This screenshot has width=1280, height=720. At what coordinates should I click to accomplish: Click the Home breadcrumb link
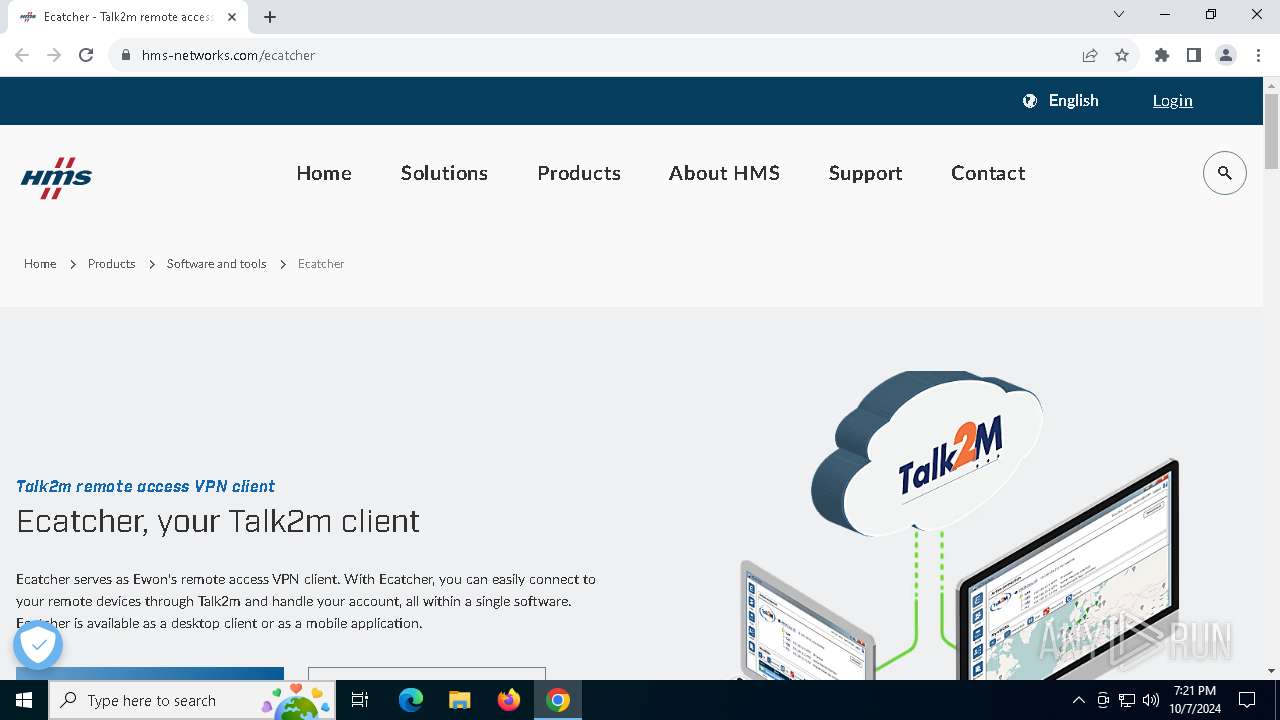point(40,264)
